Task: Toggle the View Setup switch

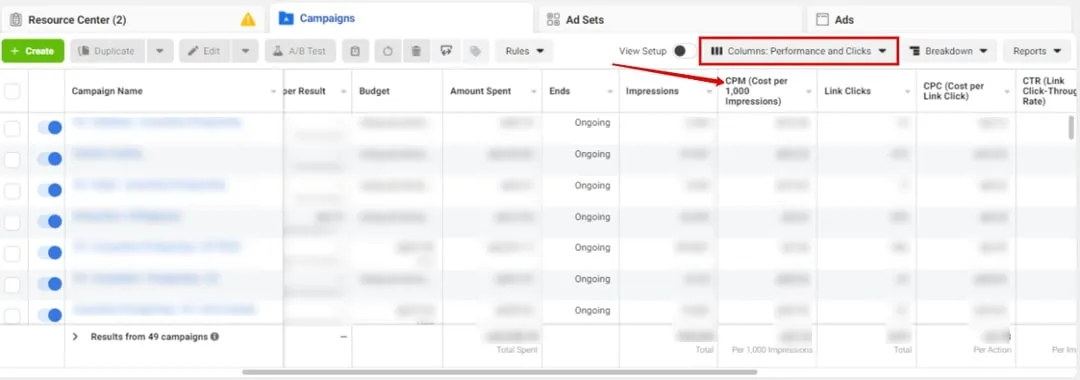Action: coord(683,51)
